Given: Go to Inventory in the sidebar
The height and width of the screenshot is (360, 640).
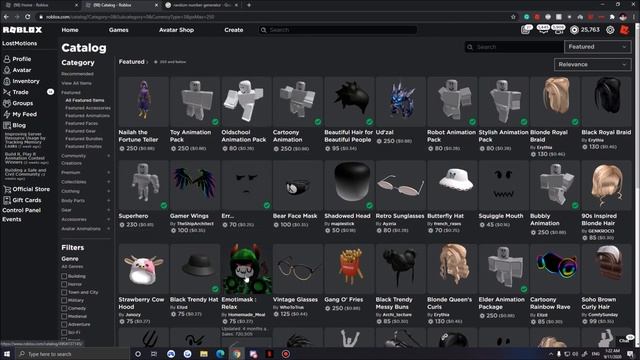Looking at the screenshot, I should pos(21,81).
